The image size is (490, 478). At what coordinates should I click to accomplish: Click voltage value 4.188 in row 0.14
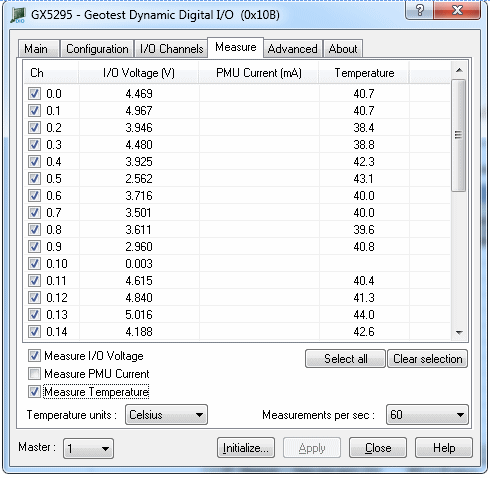pos(139,332)
